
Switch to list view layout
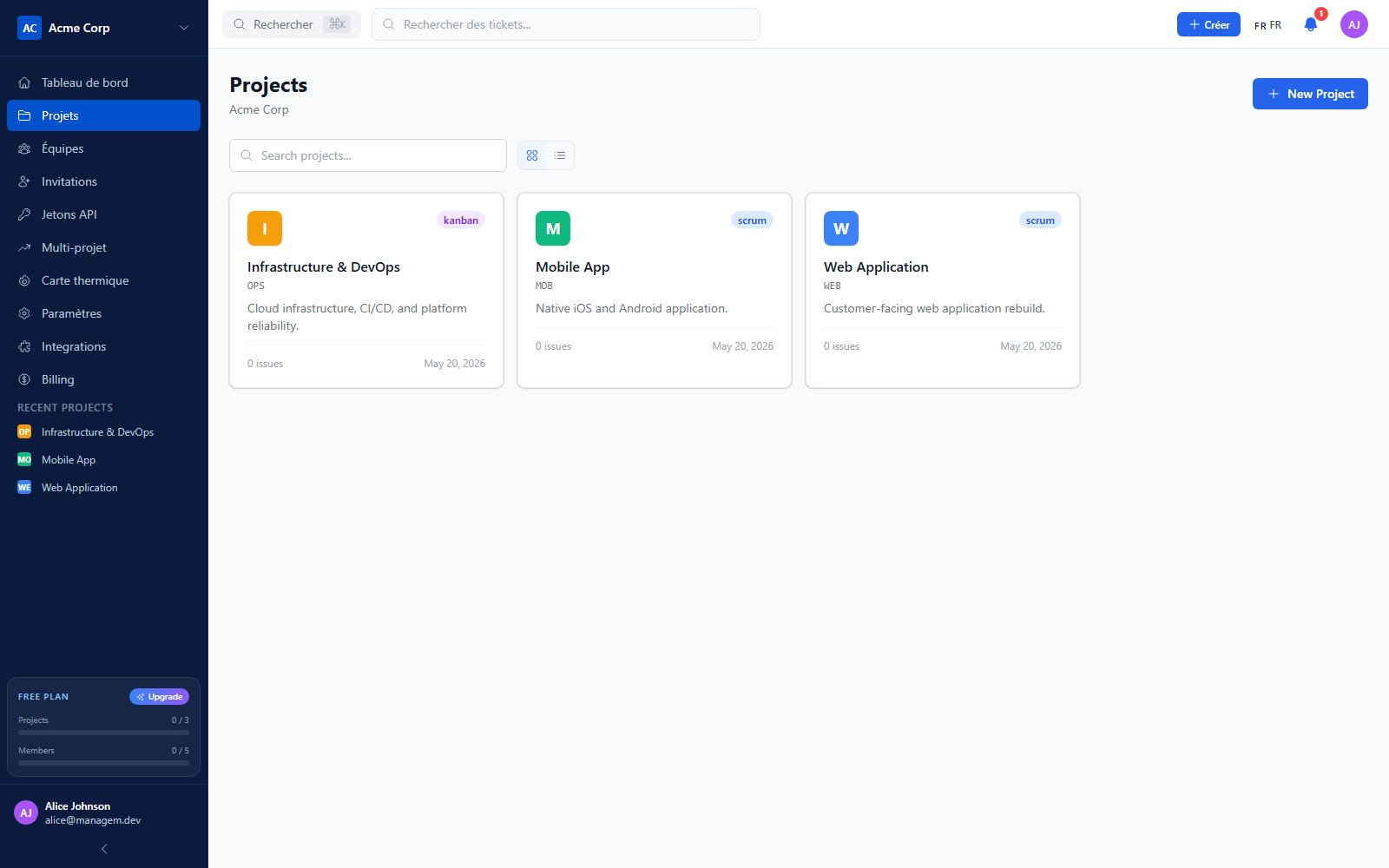560,155
